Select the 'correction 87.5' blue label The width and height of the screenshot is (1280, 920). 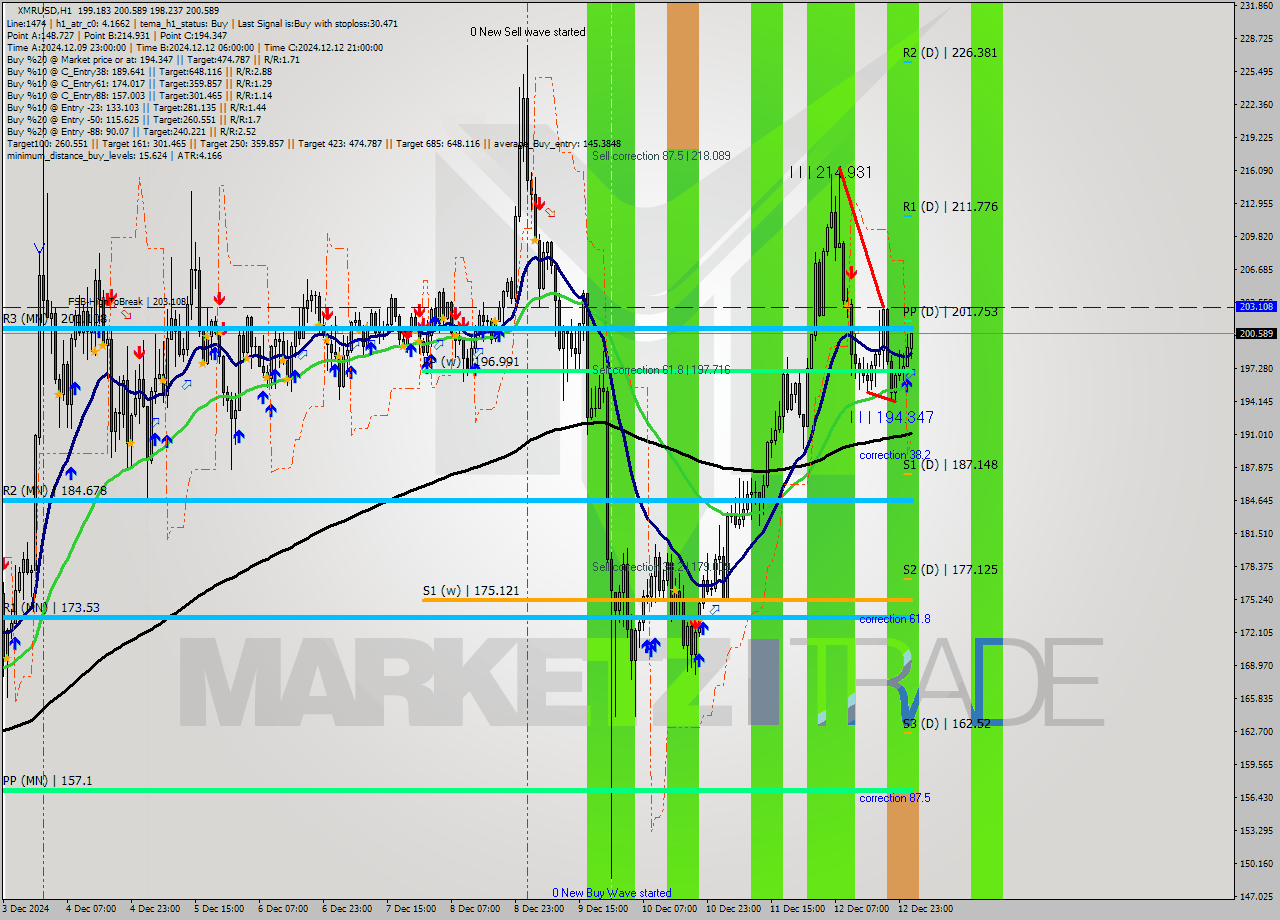pyautogui.click(x=895, y=798)
